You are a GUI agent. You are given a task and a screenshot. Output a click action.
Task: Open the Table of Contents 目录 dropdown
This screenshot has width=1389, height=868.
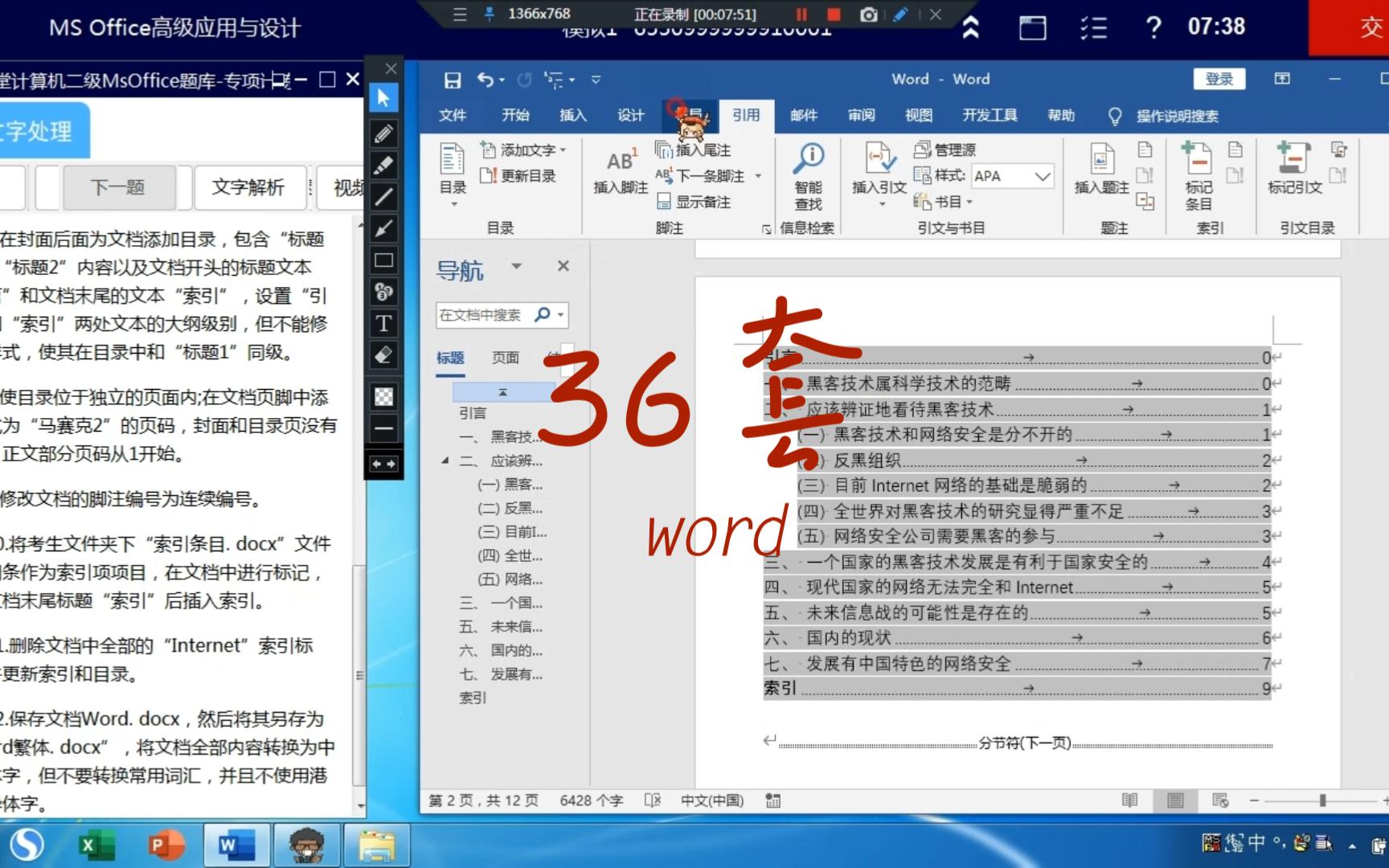453,174
